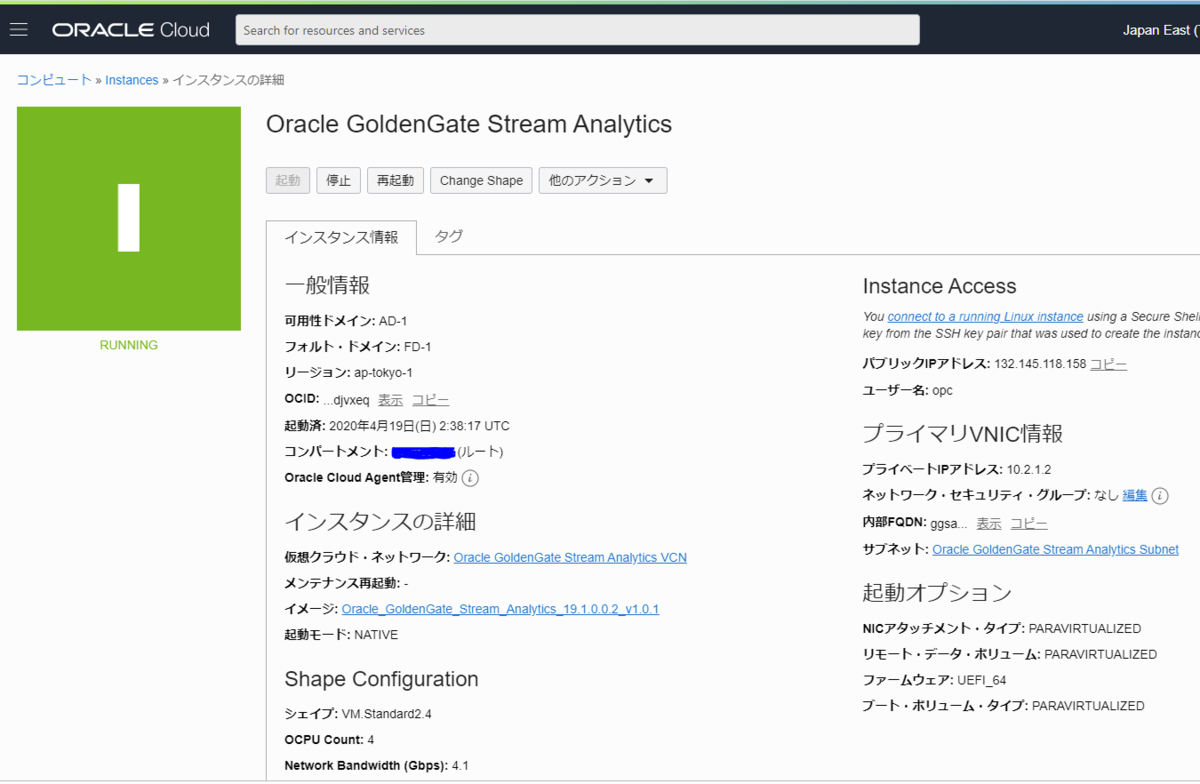Open the 他のアクション dropdown
This screenshot has width=1200, height=784.
pyautogui.click(x=602, y=180)
